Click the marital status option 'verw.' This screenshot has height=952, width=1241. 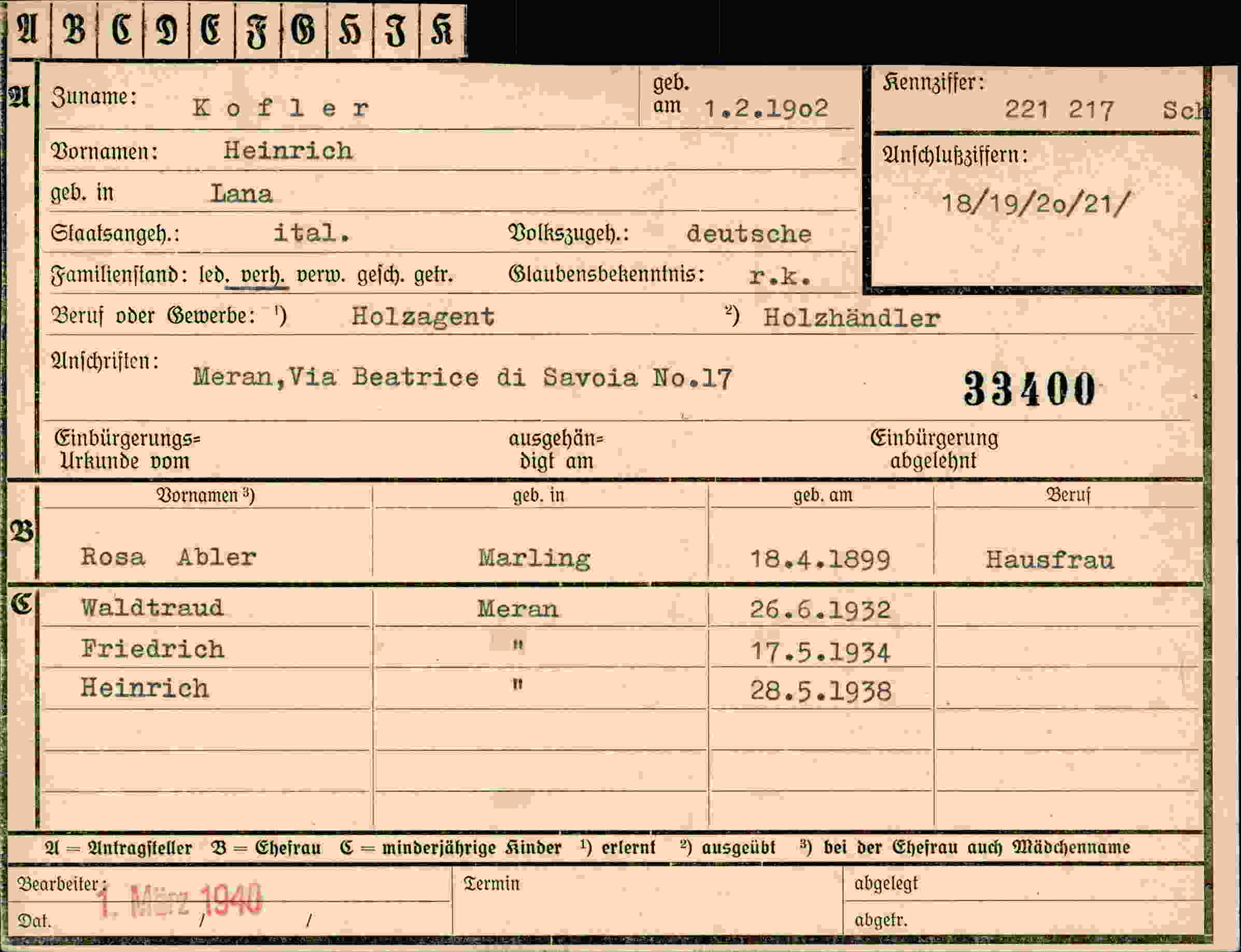pos(320,275)
